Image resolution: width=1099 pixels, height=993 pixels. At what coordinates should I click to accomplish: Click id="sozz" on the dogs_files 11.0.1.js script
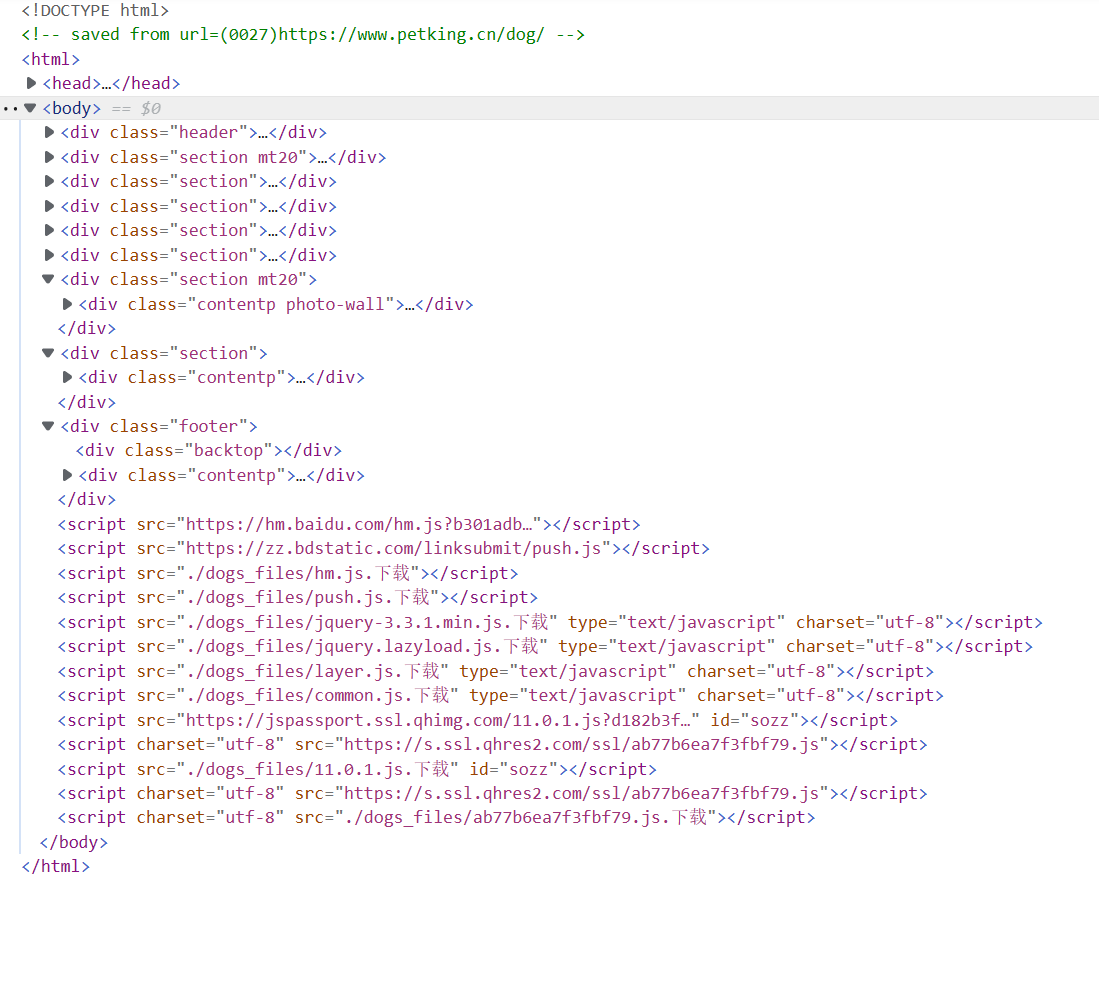[514, 769]
